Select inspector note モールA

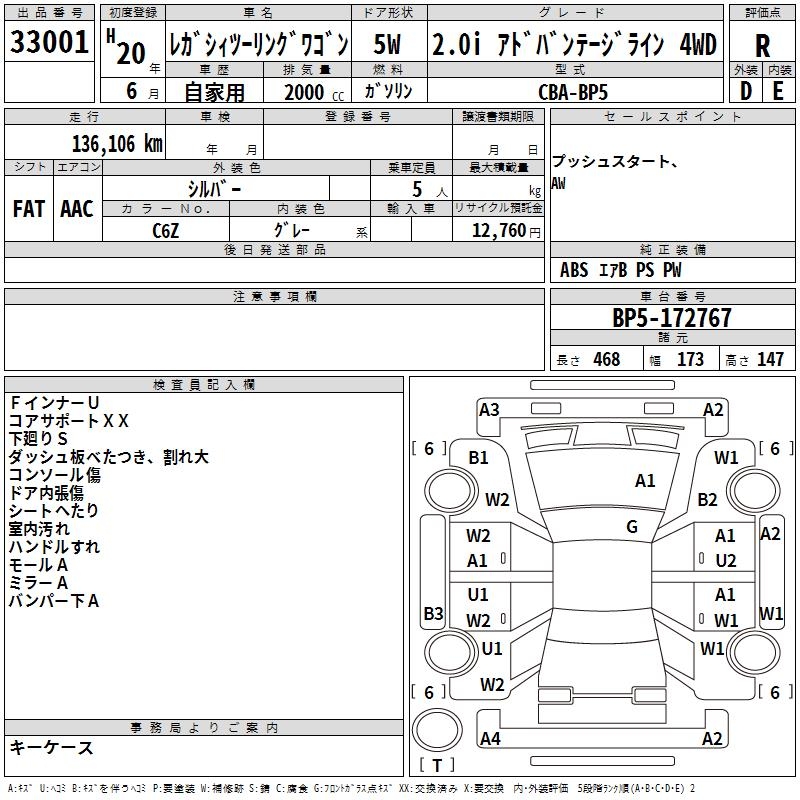coord(38,565)
